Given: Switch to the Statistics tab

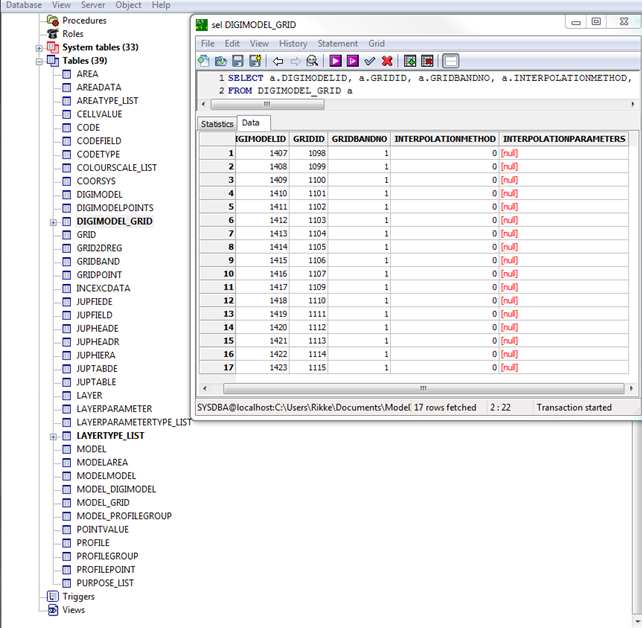Looking at the screenshot, I should (x=217, y=124).
